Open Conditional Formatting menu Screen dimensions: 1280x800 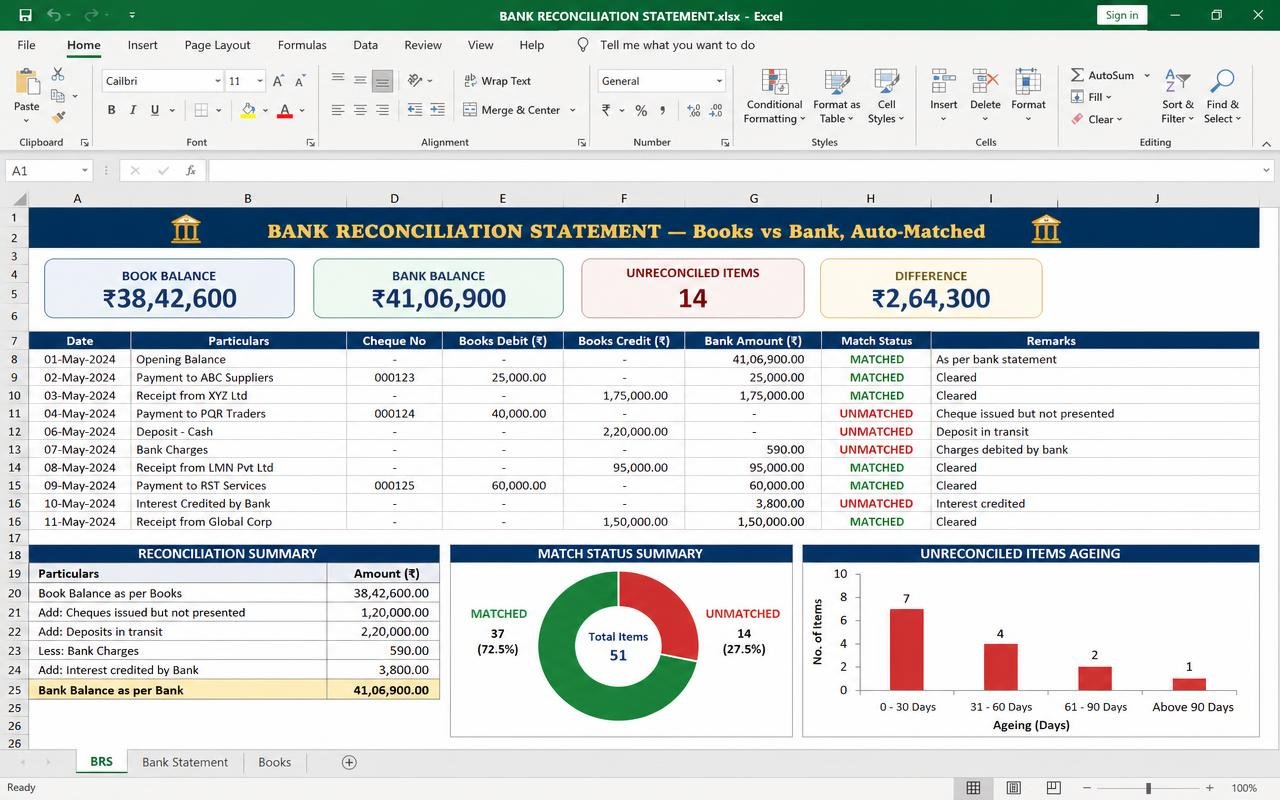click(774, 96)
